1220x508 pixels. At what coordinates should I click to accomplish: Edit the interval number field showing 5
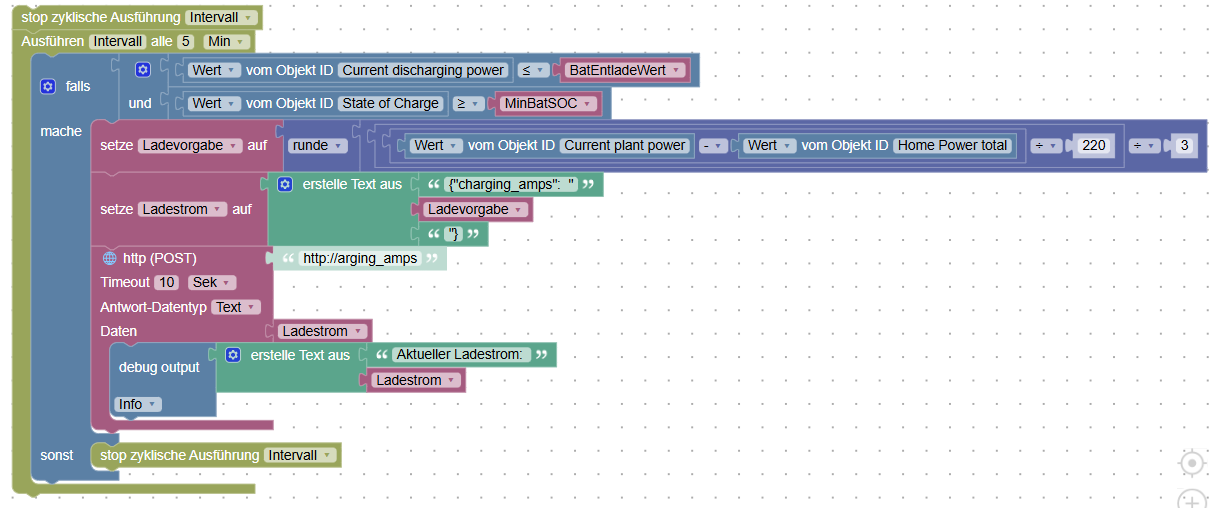point(185,42)
